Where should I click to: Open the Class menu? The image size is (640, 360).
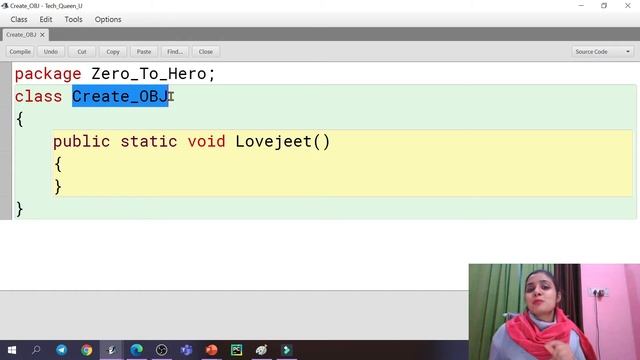point(19,19)
